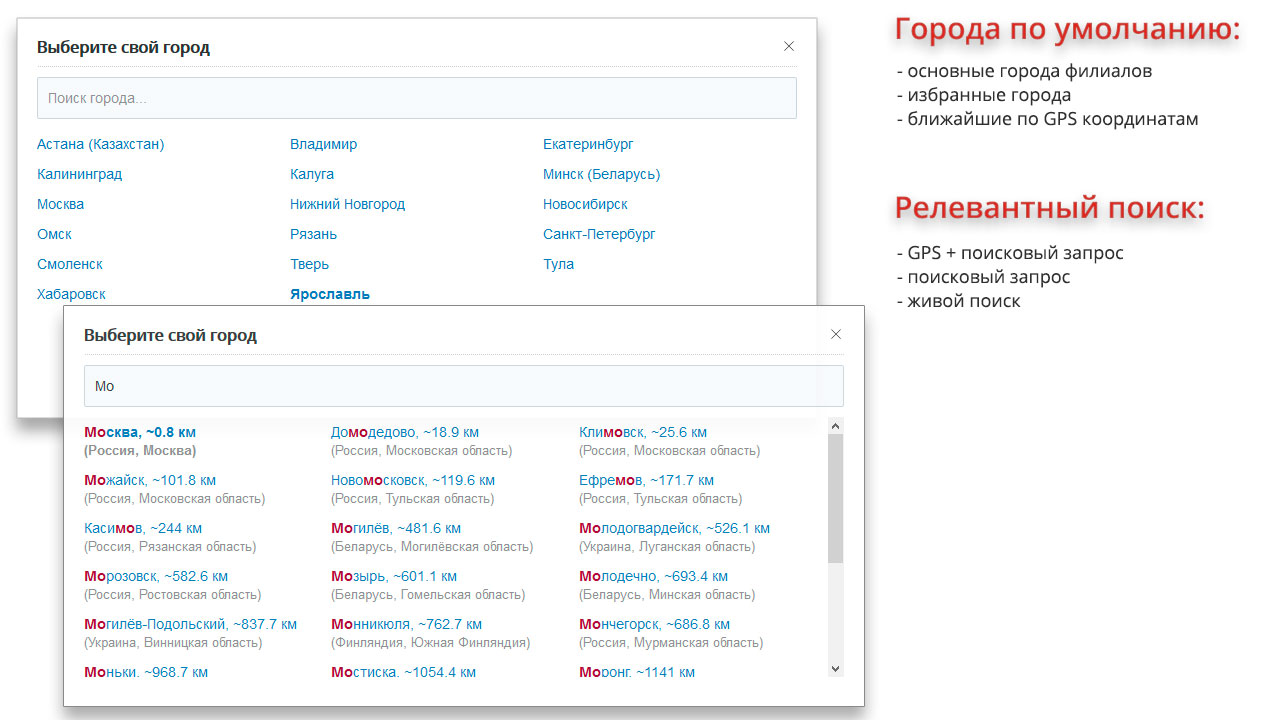This screenshot has height=720, width=1280.
Task: Click Астана (Казахстан) in default cities
Action: click(x=100, y=144)
